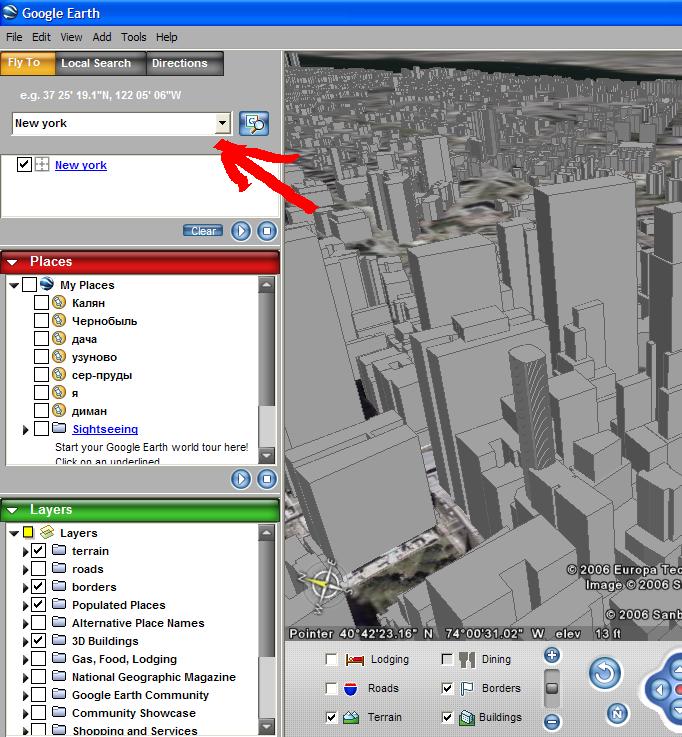Click the Lodging bed icon

(355, 660)
